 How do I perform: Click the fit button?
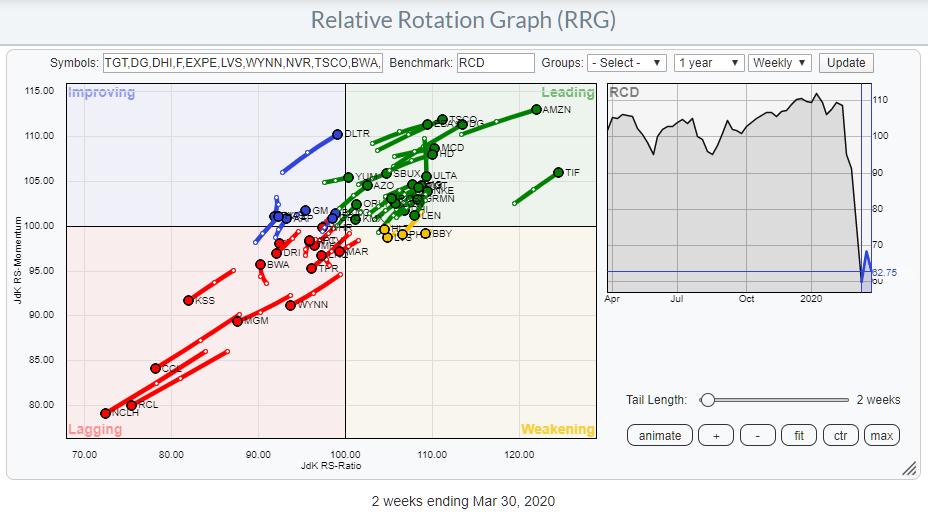pos(799,435)
